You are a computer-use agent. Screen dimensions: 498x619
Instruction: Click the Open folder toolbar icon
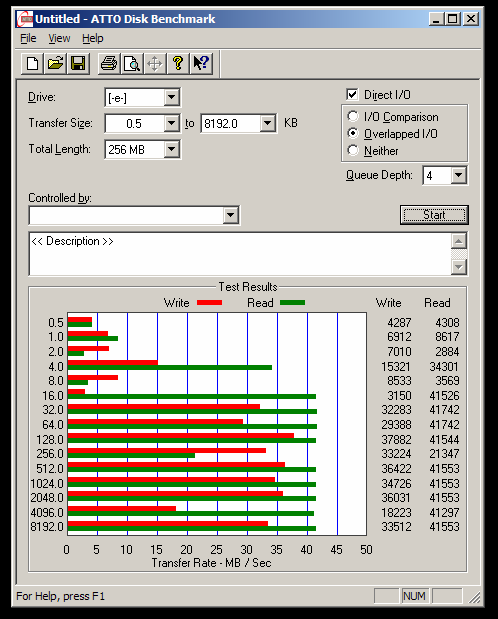[x=55, y=64]
